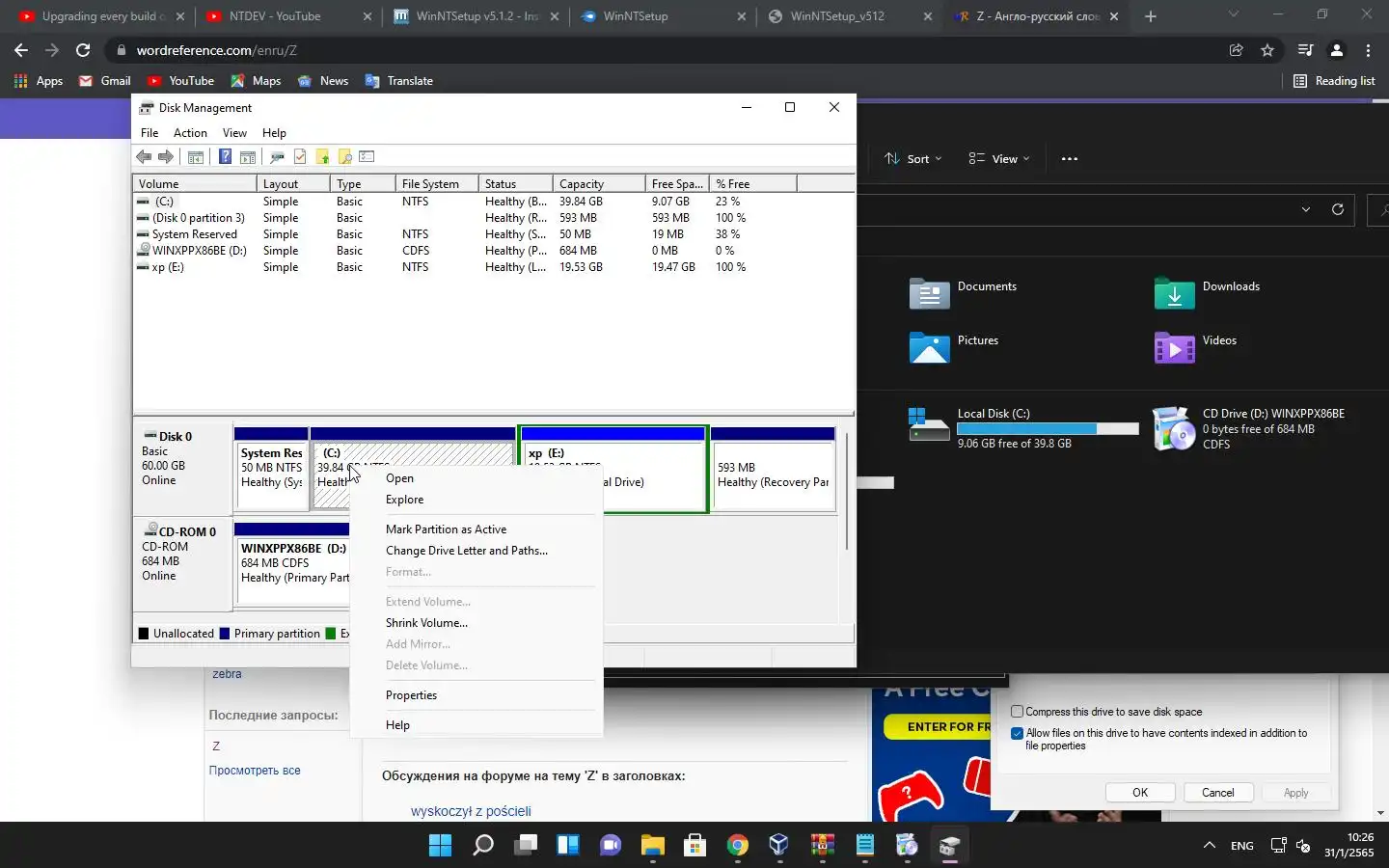Open the blue Help question-mark icon
Image resolution: width=1389 pixels, height=868 pixels.
(225, 157)
